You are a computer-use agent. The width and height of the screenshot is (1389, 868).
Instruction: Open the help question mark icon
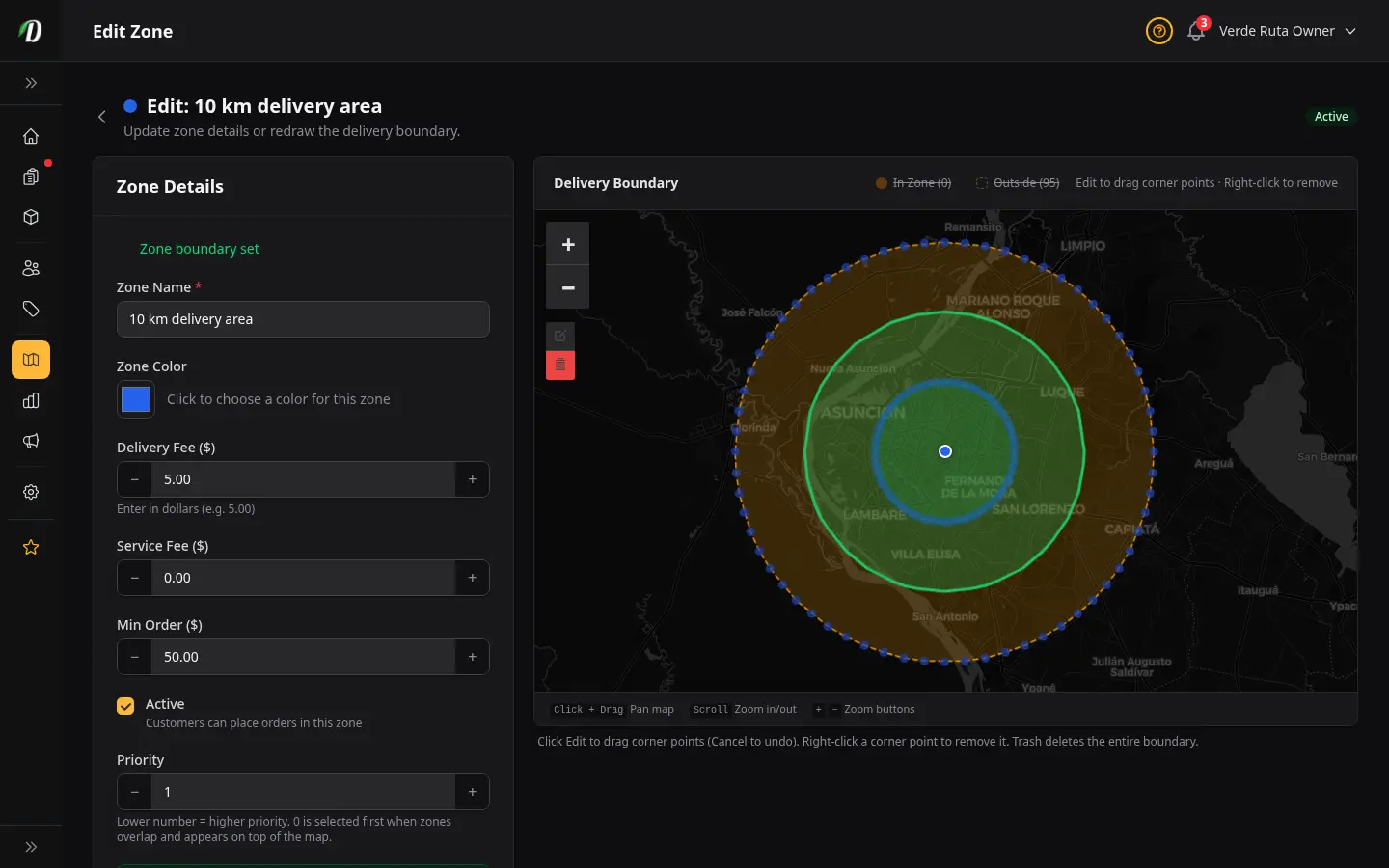point(1158,31)
